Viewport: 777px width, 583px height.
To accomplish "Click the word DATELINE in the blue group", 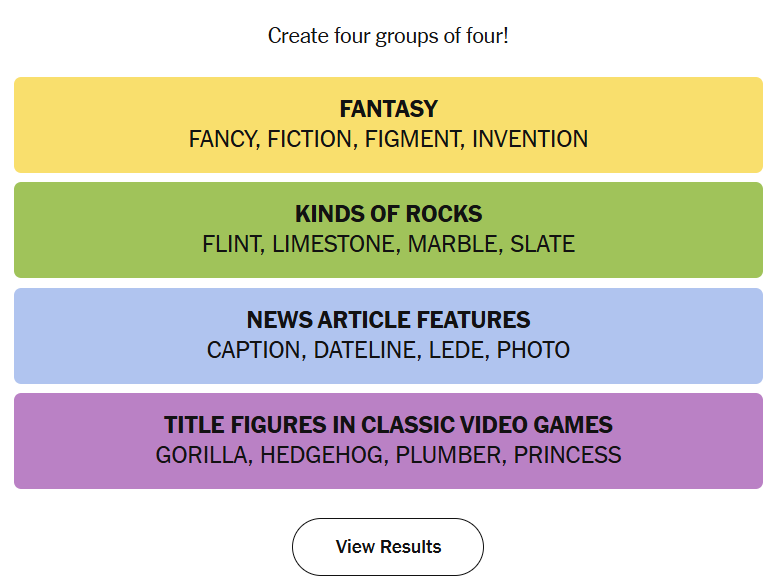I will (365, 351).
